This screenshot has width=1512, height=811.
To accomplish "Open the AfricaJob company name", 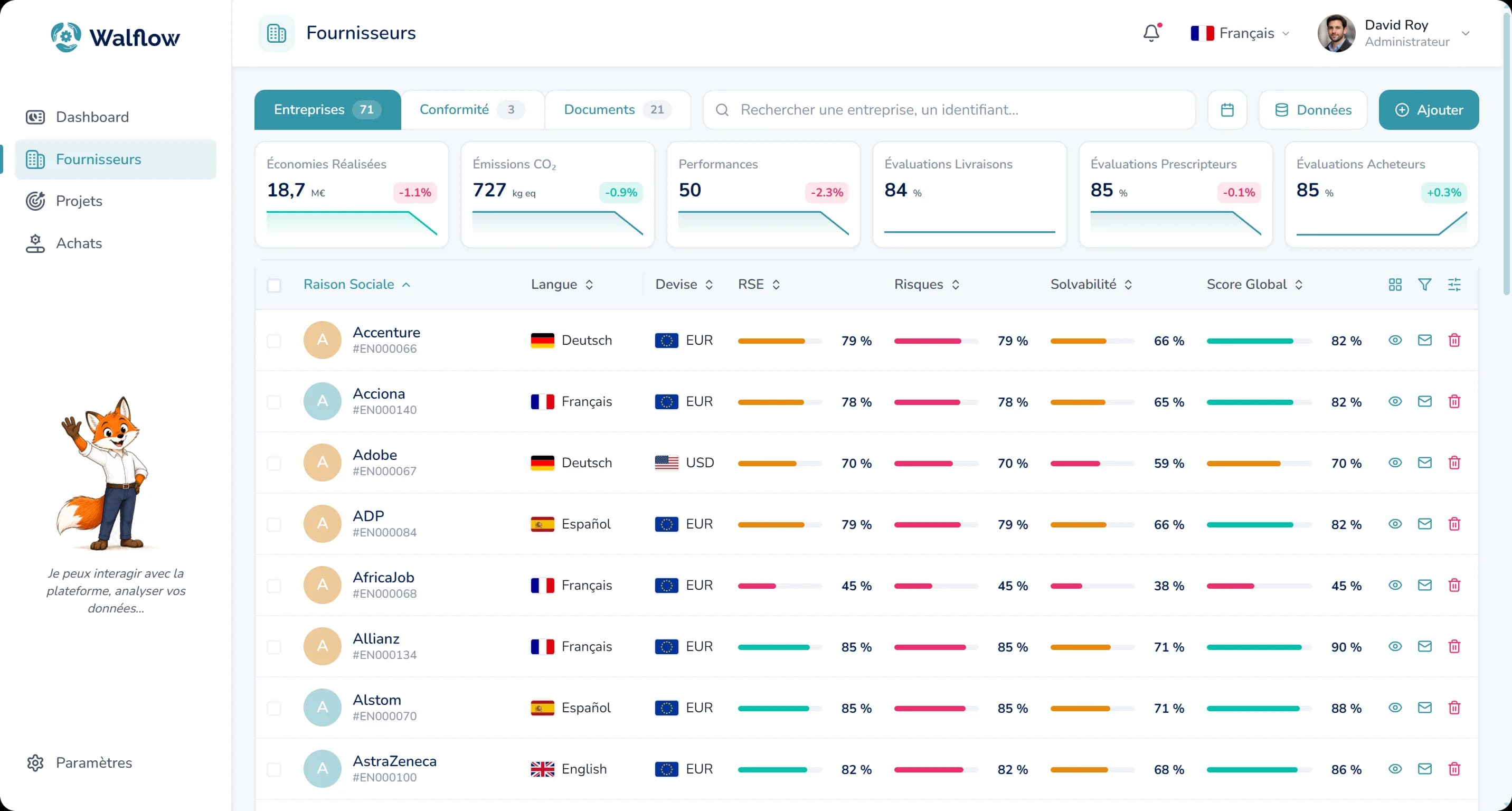I will click(383, 578).
